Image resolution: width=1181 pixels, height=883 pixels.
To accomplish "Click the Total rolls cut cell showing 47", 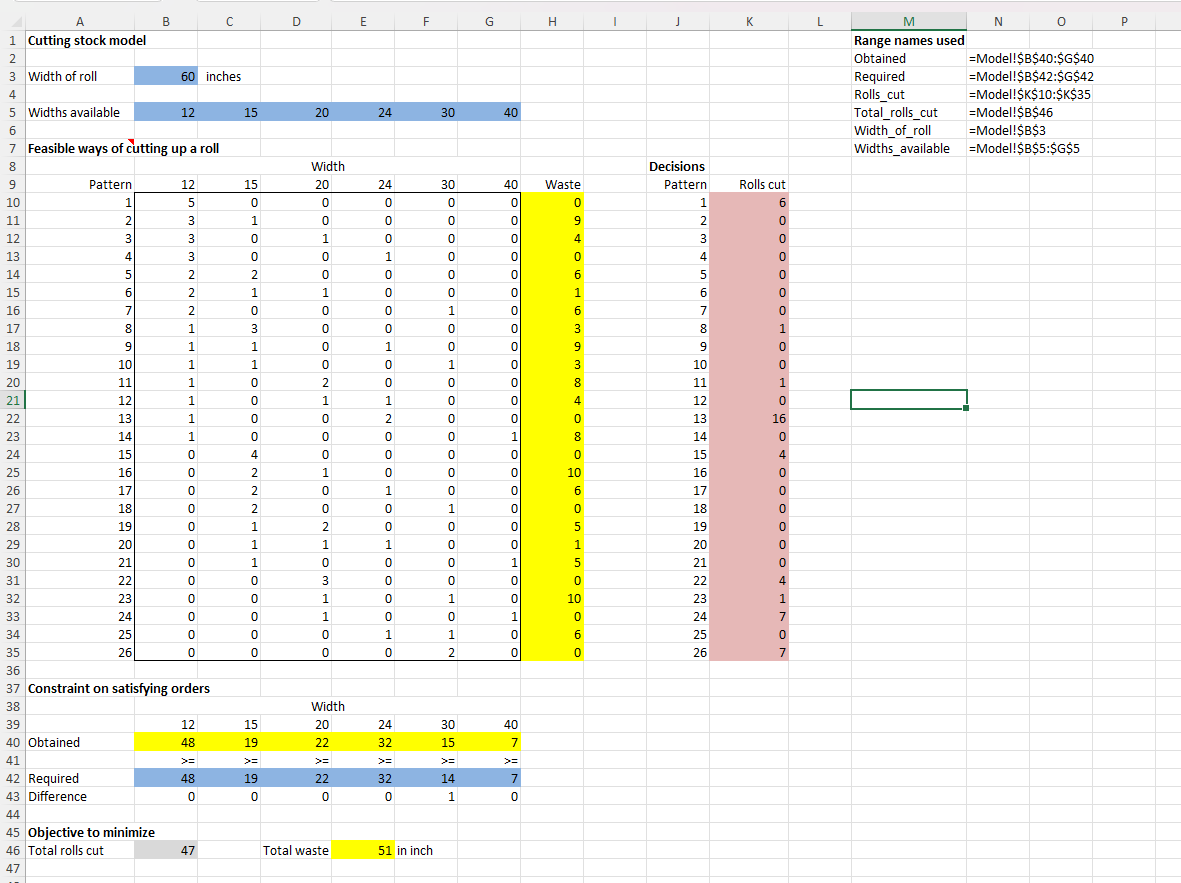I will (166, 850).
